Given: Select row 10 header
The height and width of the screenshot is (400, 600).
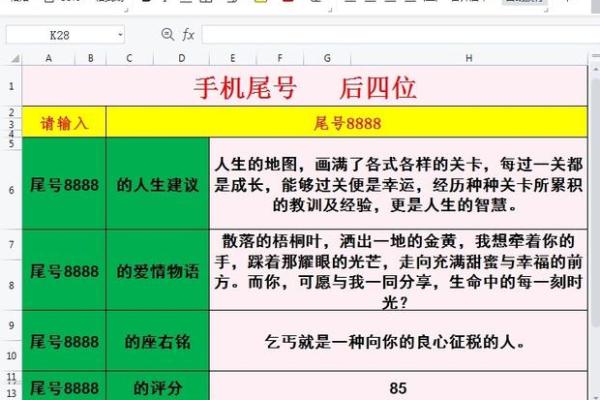Looking at the screenshot, I should [x=11, y=356].
